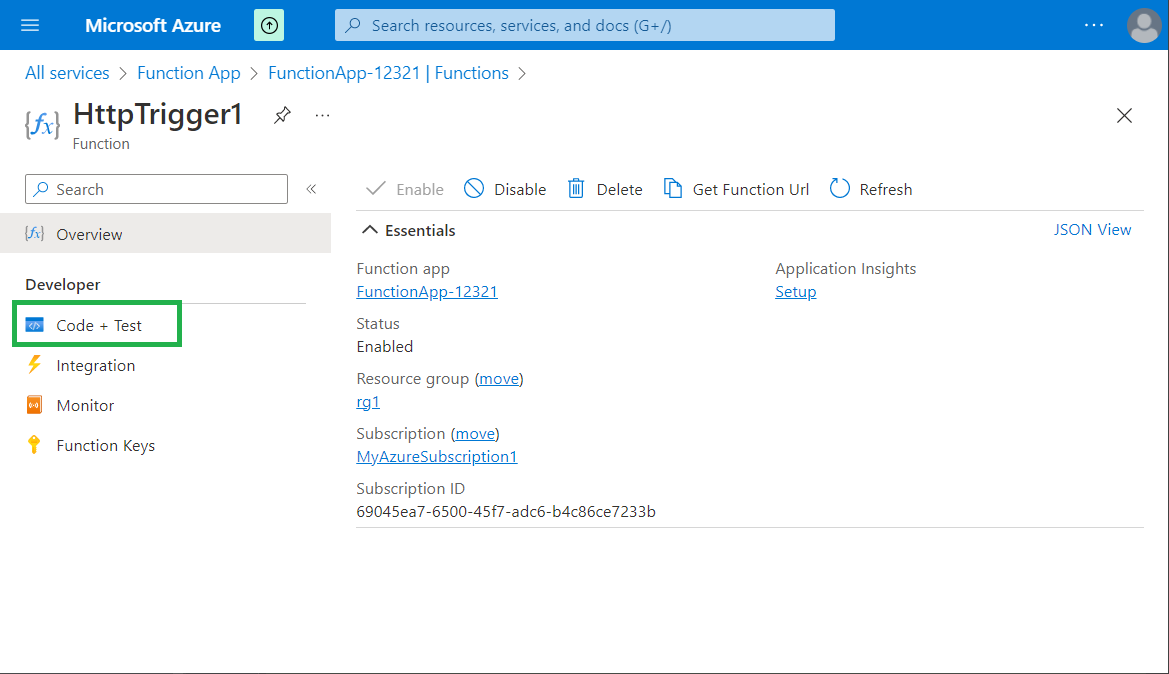Open the rg1 resource group link
This screenshot has height=674, width=1169.
[x=368, y=402]
